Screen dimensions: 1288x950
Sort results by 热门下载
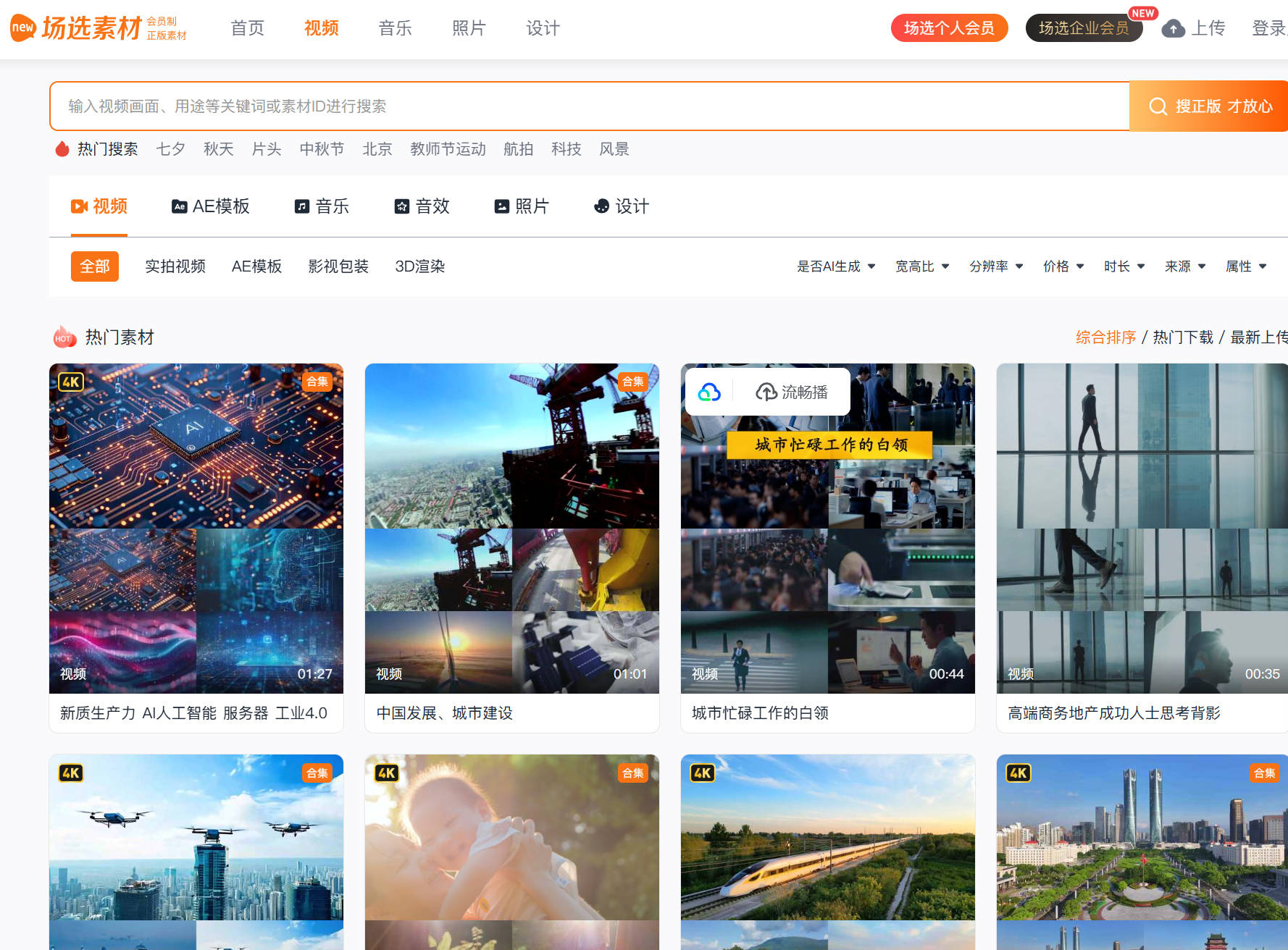click(x=1182, y=337)
